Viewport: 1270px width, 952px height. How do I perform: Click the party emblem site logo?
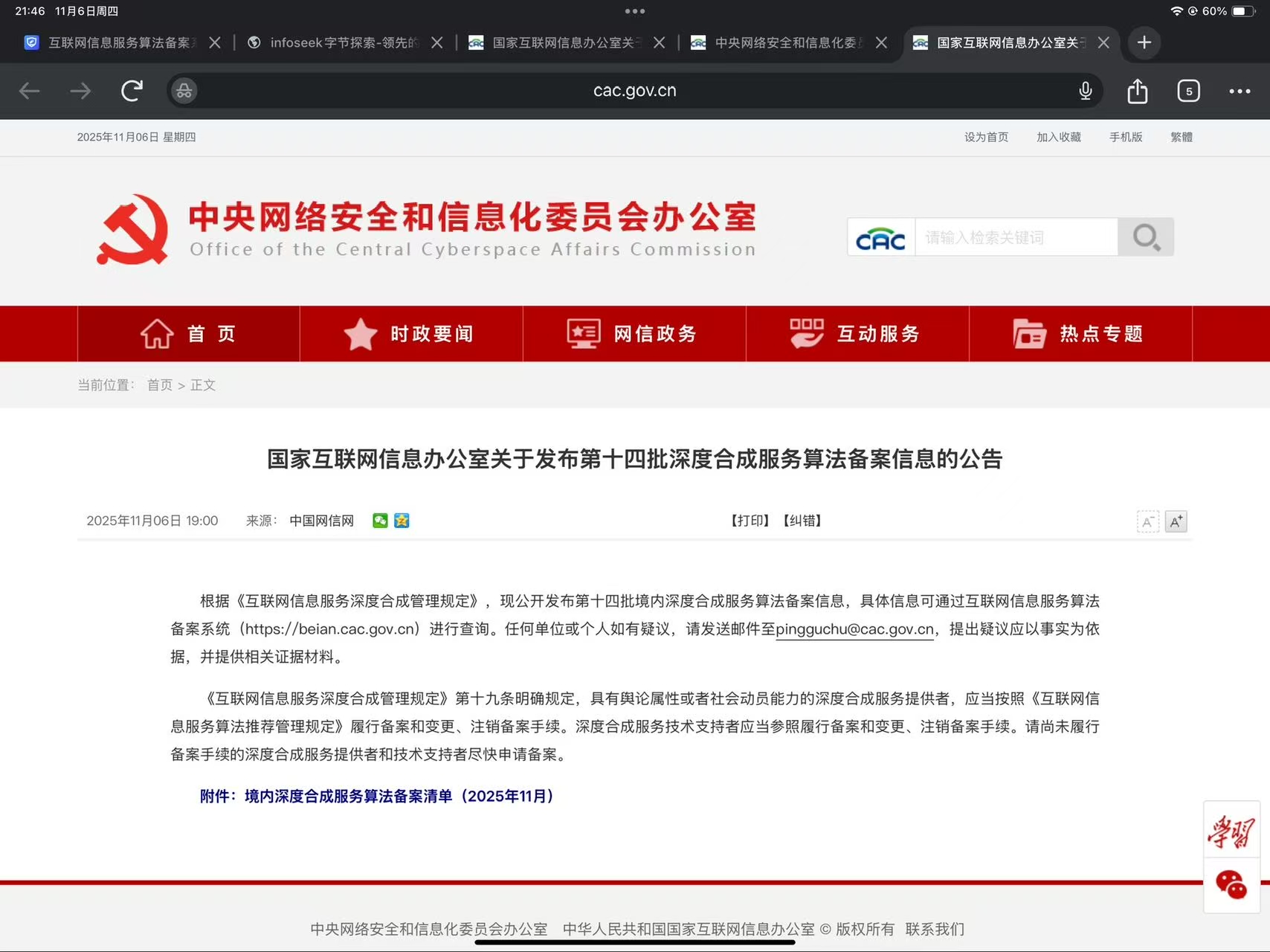pos(132,229)
